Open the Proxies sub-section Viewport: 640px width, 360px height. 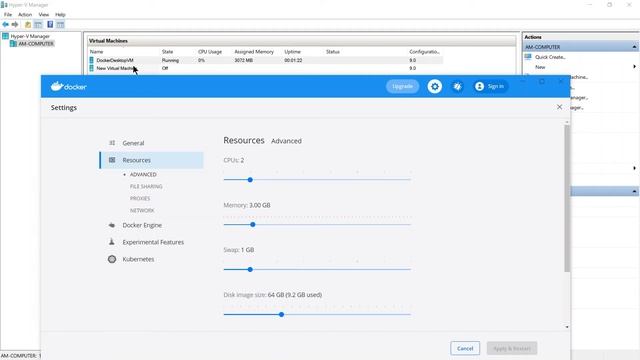(x=140, y=198)
